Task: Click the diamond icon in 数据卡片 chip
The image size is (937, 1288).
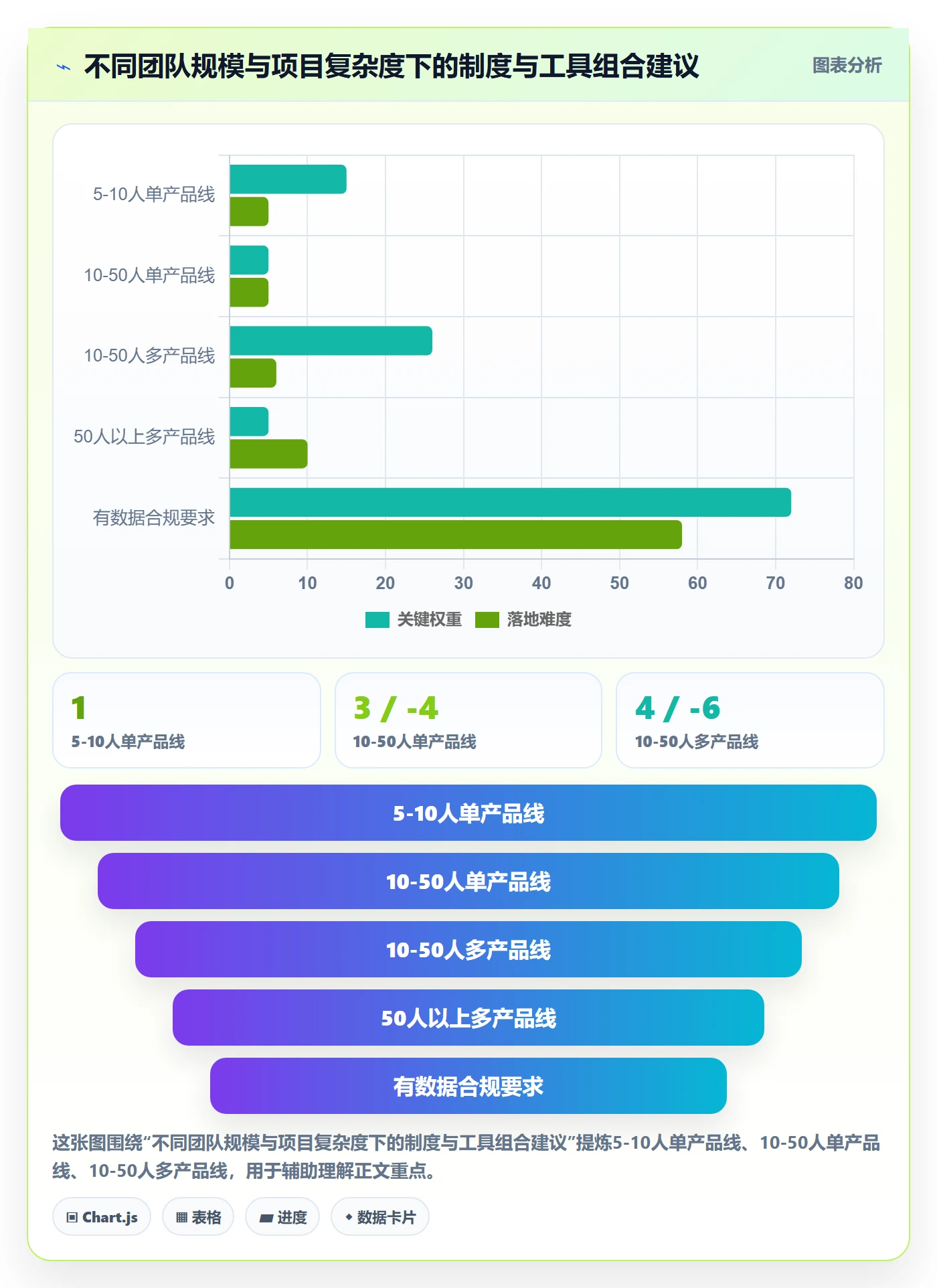Action: point(349,1217)
